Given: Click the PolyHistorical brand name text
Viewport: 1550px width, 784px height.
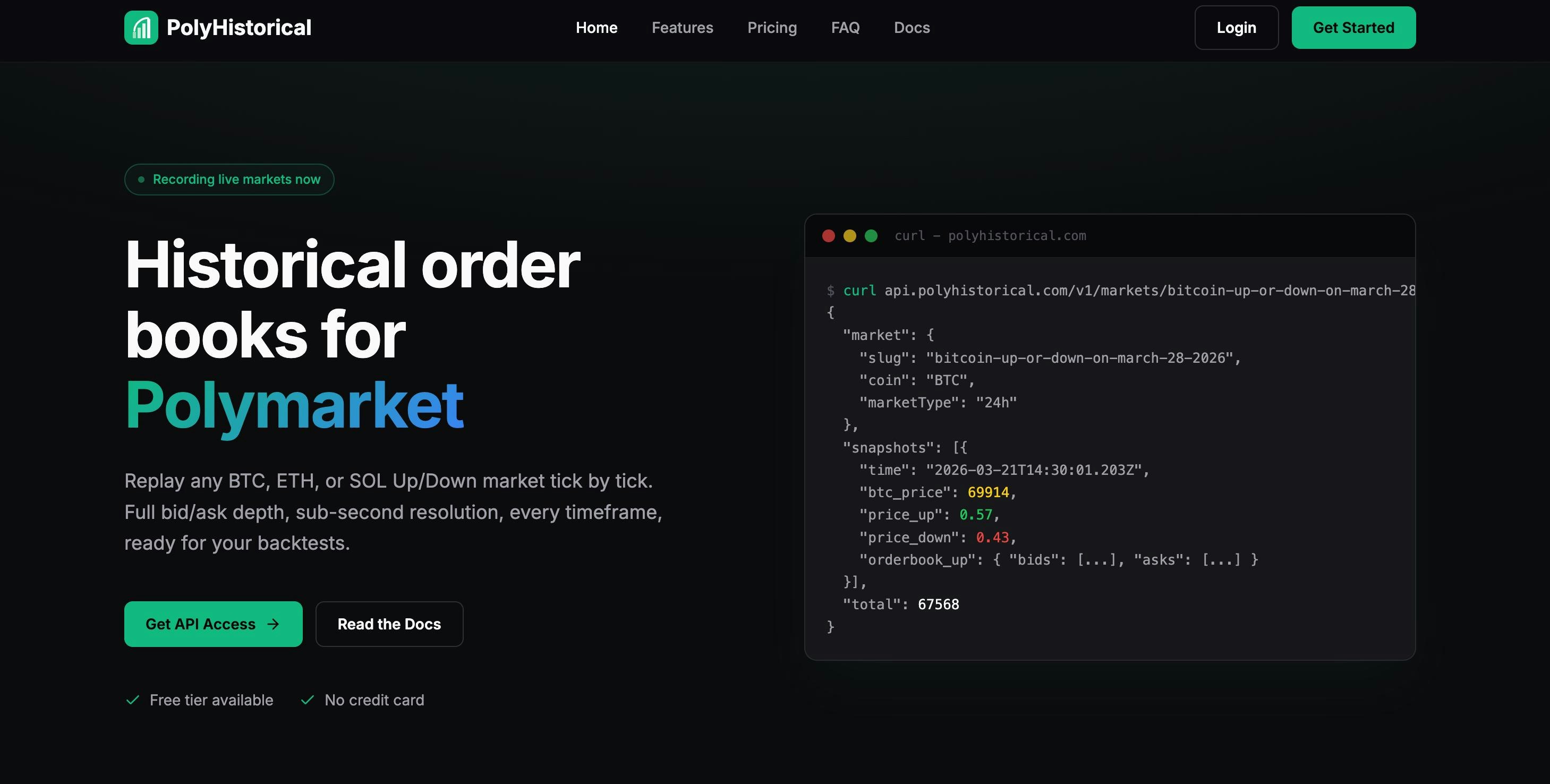Looking at the screenshot, I should coord(239,28).
